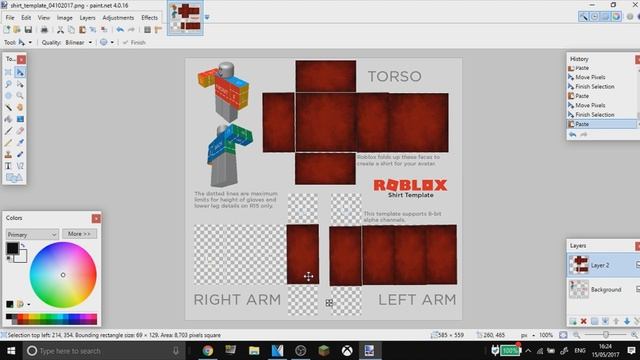Select the Shapes tool

[x=14, y=178]
